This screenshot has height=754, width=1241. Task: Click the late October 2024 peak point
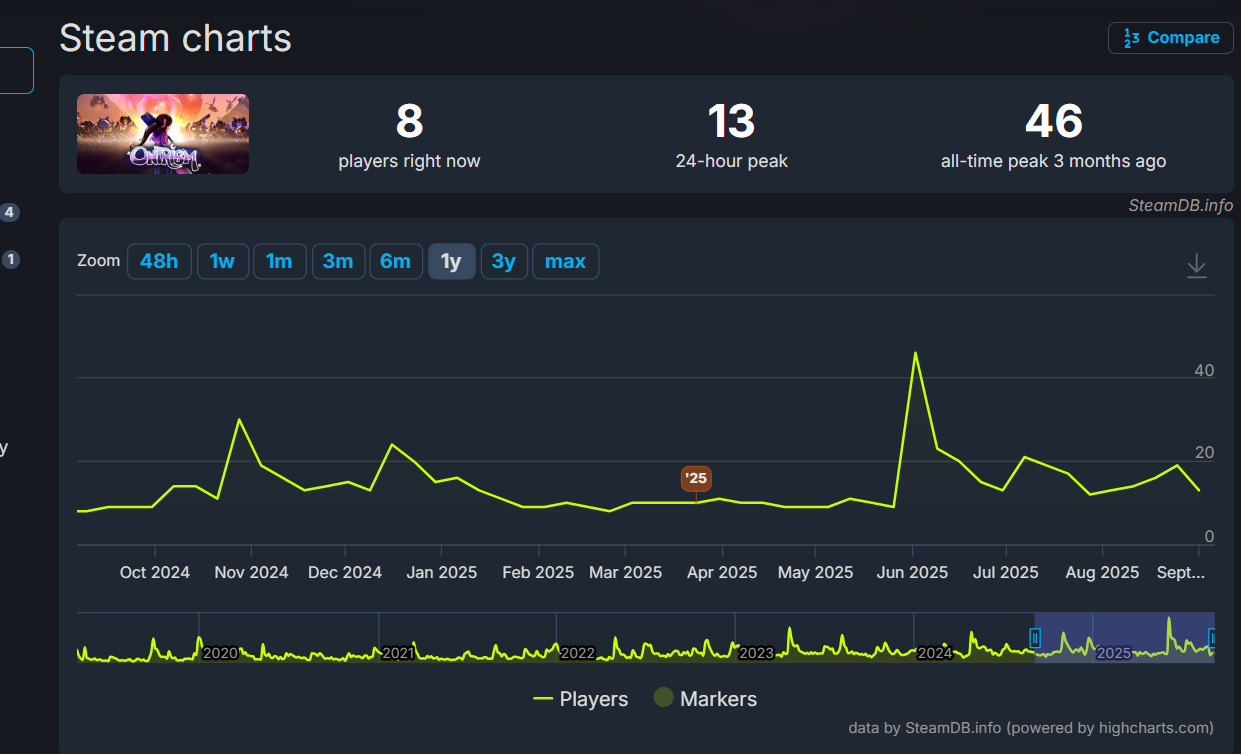coord(239,419)
